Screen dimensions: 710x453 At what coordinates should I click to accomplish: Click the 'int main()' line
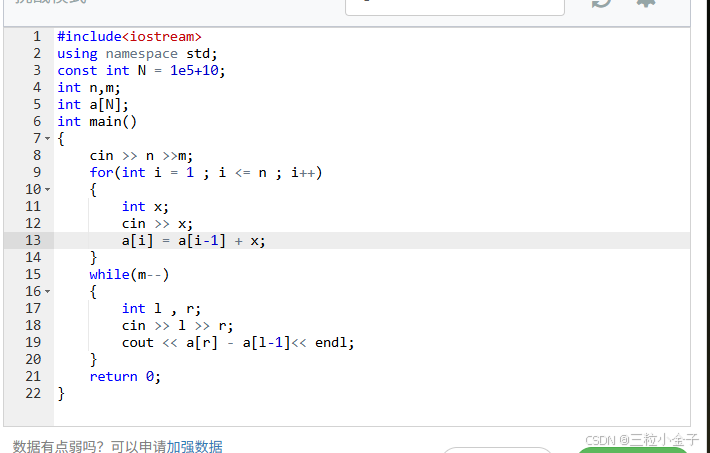[x=97, y=121]
